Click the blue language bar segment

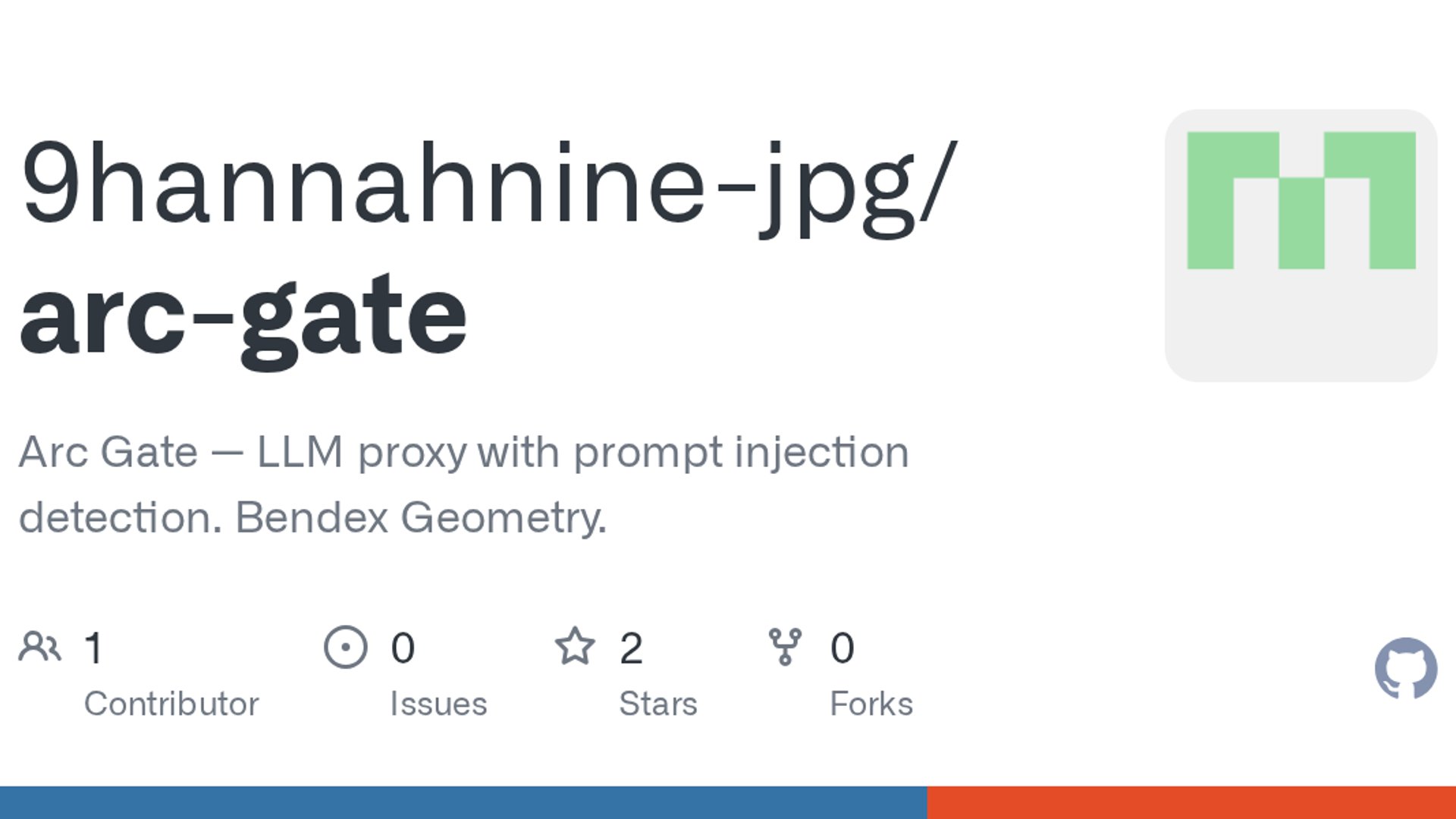463,802
